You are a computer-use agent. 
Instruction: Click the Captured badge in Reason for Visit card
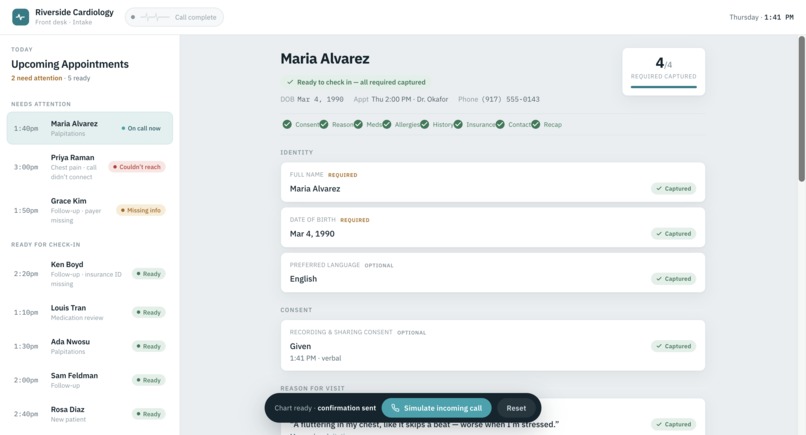[673, 424]
